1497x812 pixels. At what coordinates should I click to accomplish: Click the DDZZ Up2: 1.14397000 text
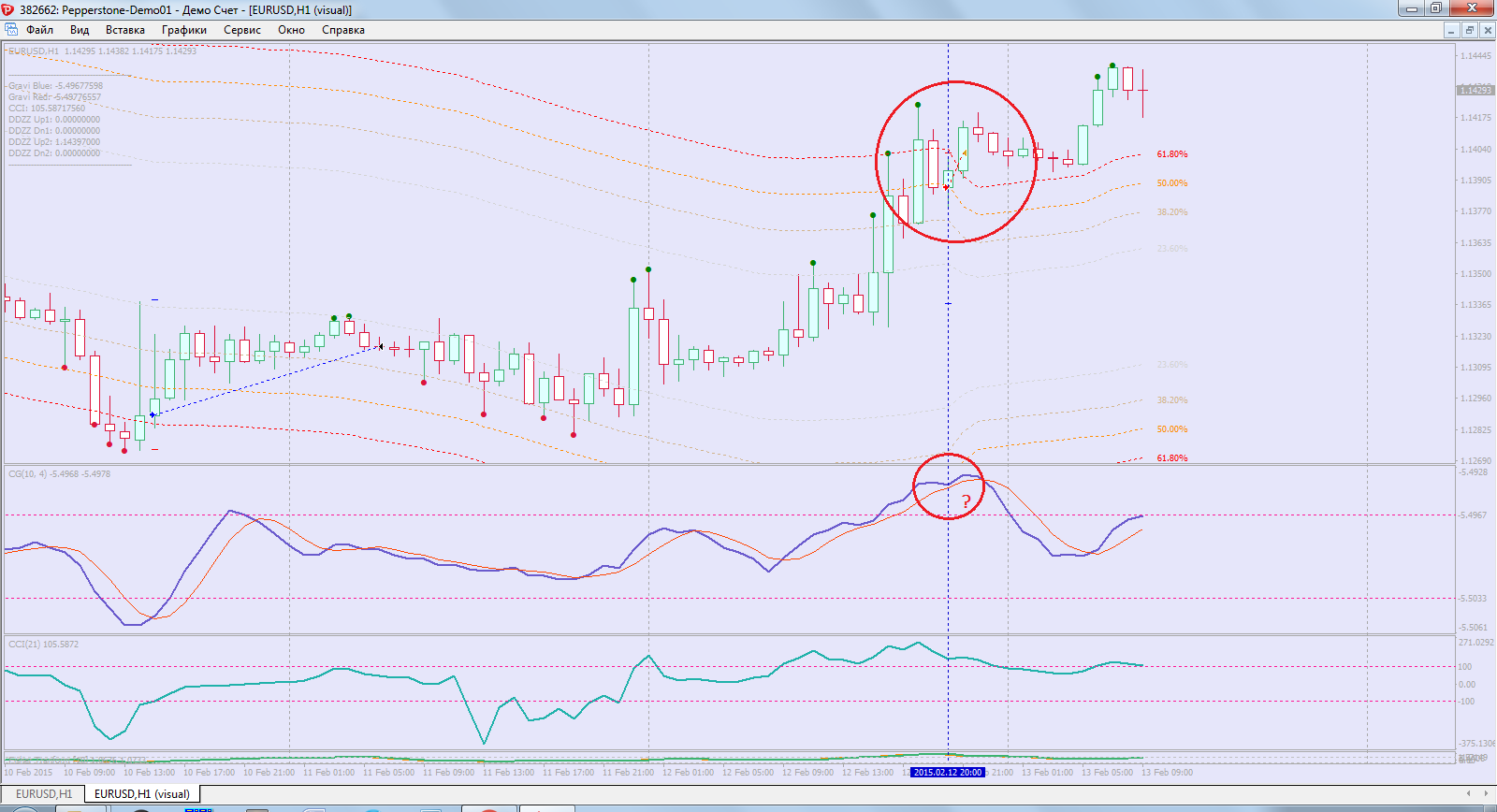pos(54,142)
